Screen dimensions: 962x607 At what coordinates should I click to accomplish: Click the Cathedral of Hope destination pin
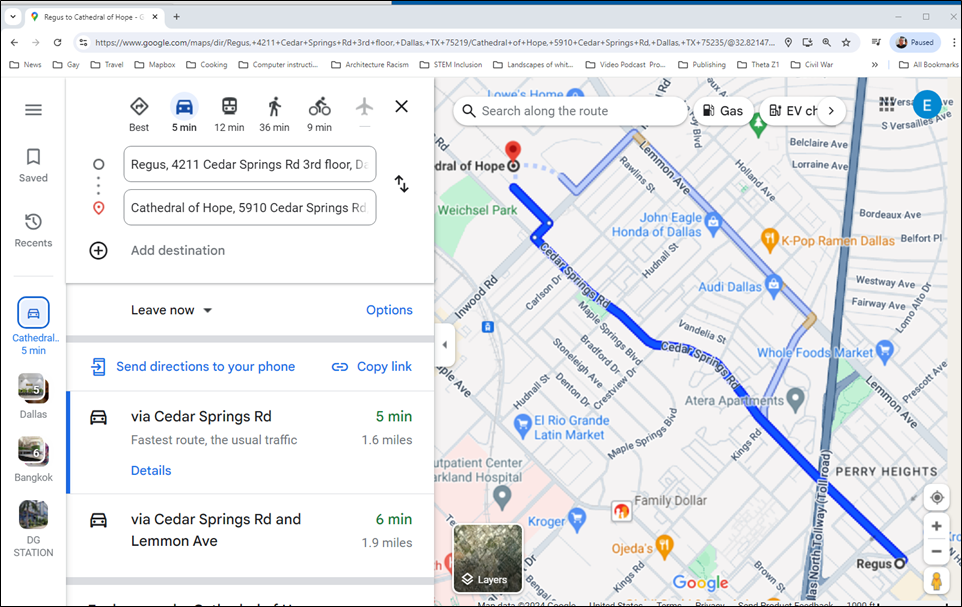(513, 151)
